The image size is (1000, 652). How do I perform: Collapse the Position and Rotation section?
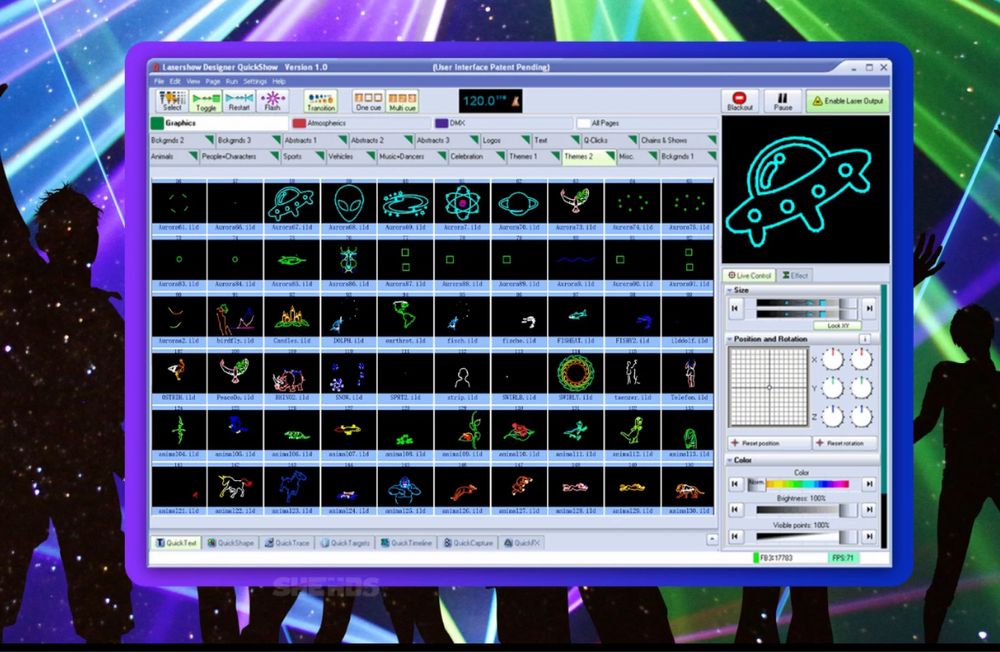(x=730, y=339)
